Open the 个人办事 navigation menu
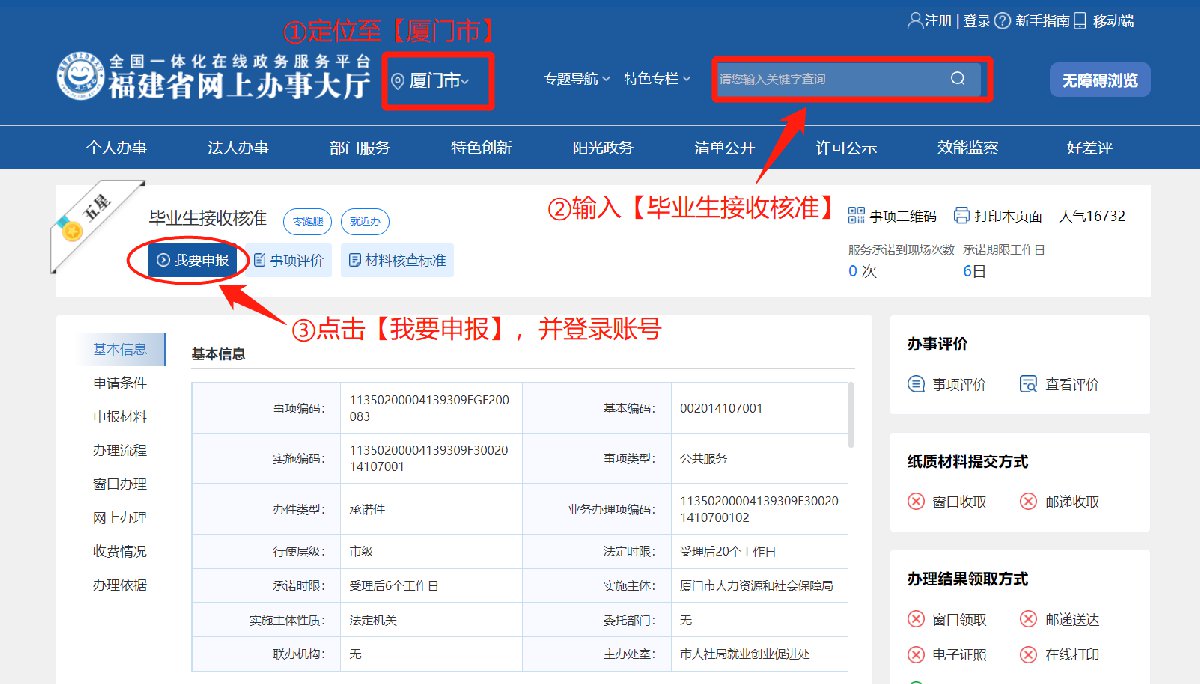The width and height of the screenshot is (1200, 684). [116, 148]
